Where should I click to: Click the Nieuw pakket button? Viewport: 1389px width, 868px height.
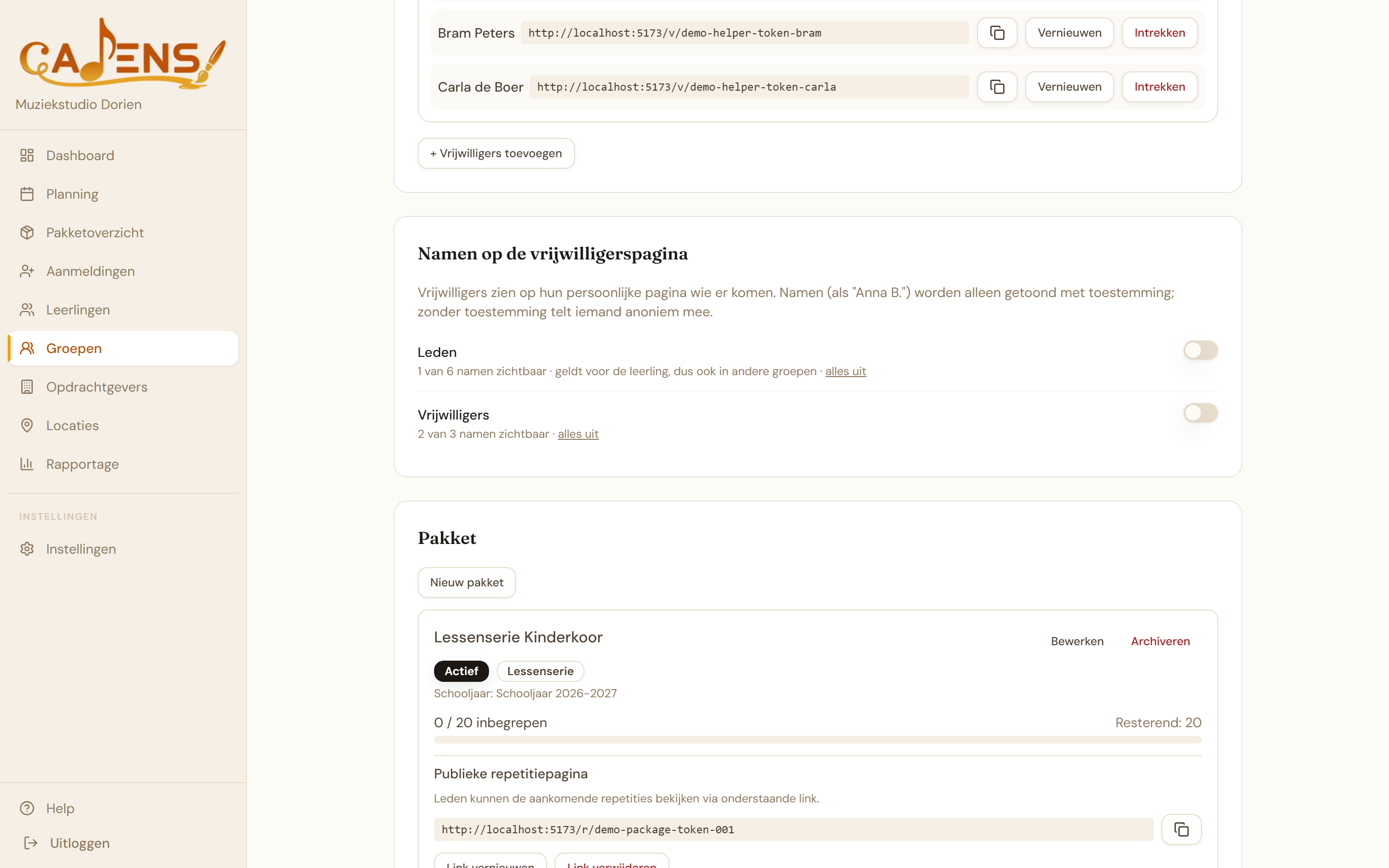tap(467, 582)
